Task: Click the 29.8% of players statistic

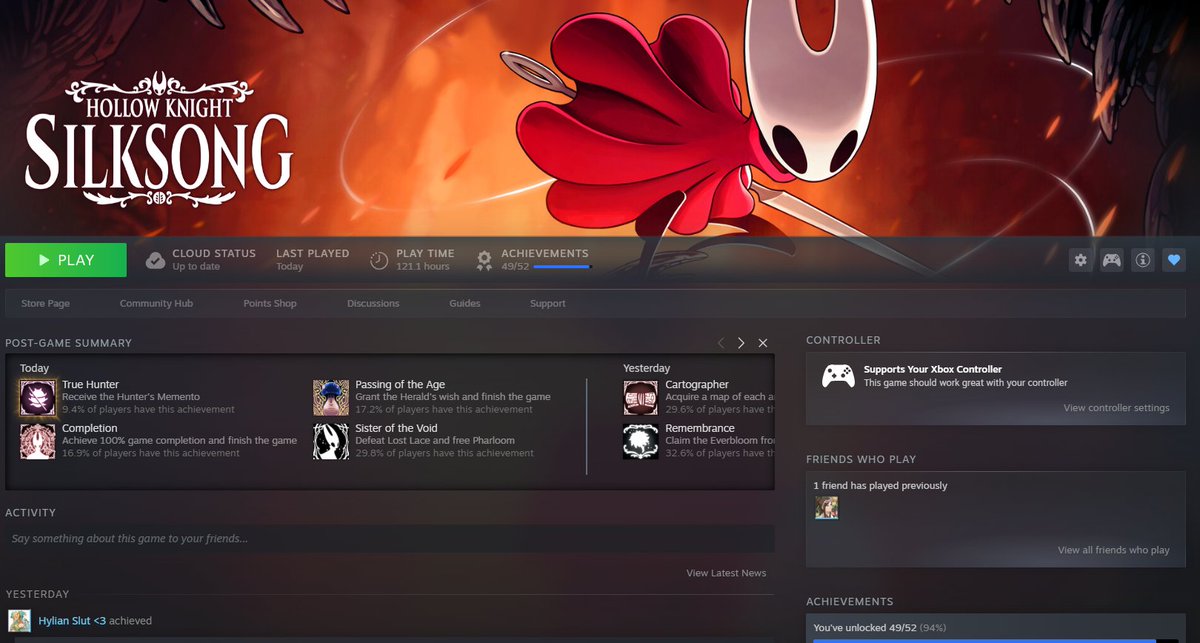Action: tap(444, 453)
